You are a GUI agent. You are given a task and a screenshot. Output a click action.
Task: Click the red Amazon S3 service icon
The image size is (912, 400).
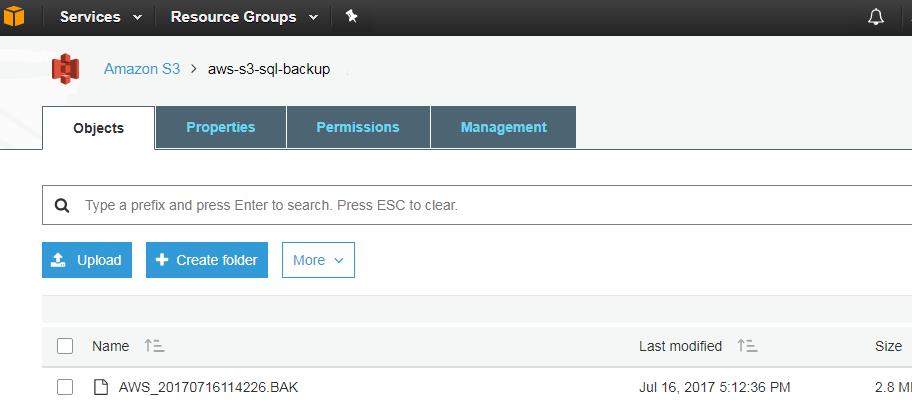65,70
